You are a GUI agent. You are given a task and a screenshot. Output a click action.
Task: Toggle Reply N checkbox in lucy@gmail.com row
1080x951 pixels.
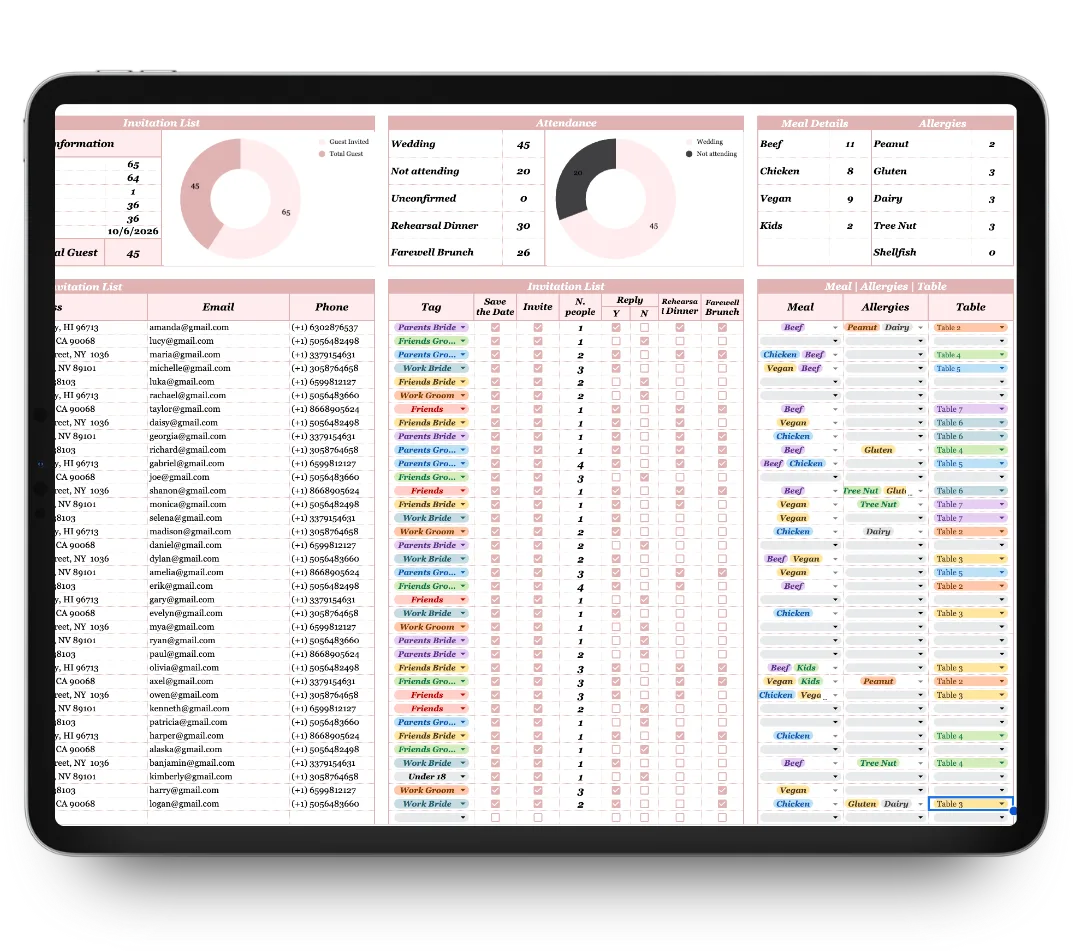tap(644, 341)
